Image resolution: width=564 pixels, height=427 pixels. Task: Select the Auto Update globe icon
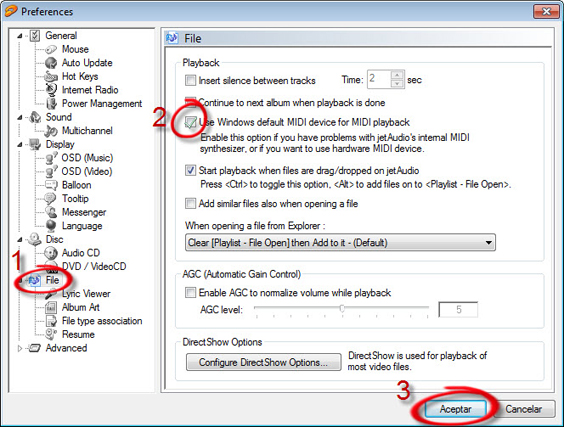(x=51, y=63)
